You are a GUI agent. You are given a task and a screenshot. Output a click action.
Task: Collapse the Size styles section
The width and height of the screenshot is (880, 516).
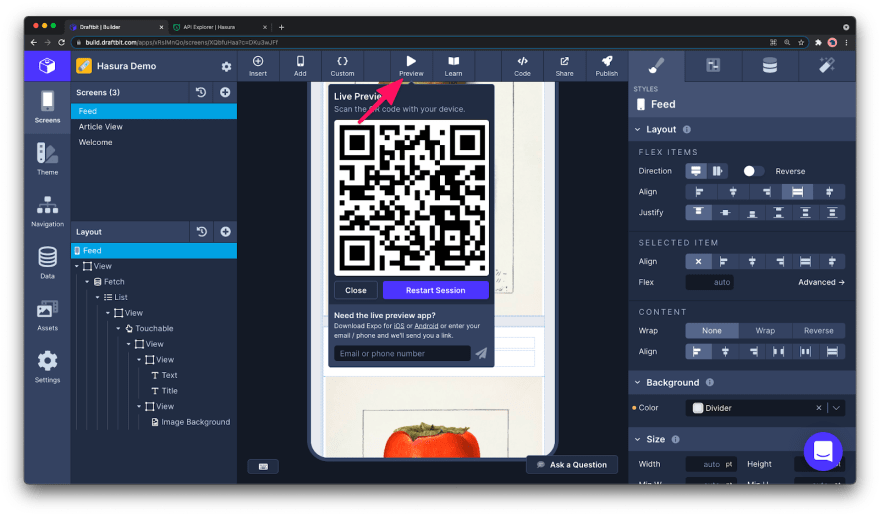coord(638,439)
